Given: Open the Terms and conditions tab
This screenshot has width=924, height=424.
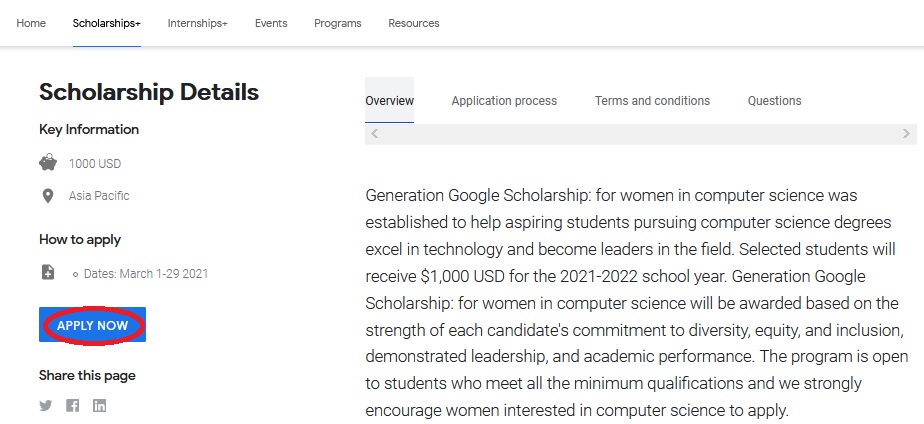Looking at the screenshot, I should 652,101.
